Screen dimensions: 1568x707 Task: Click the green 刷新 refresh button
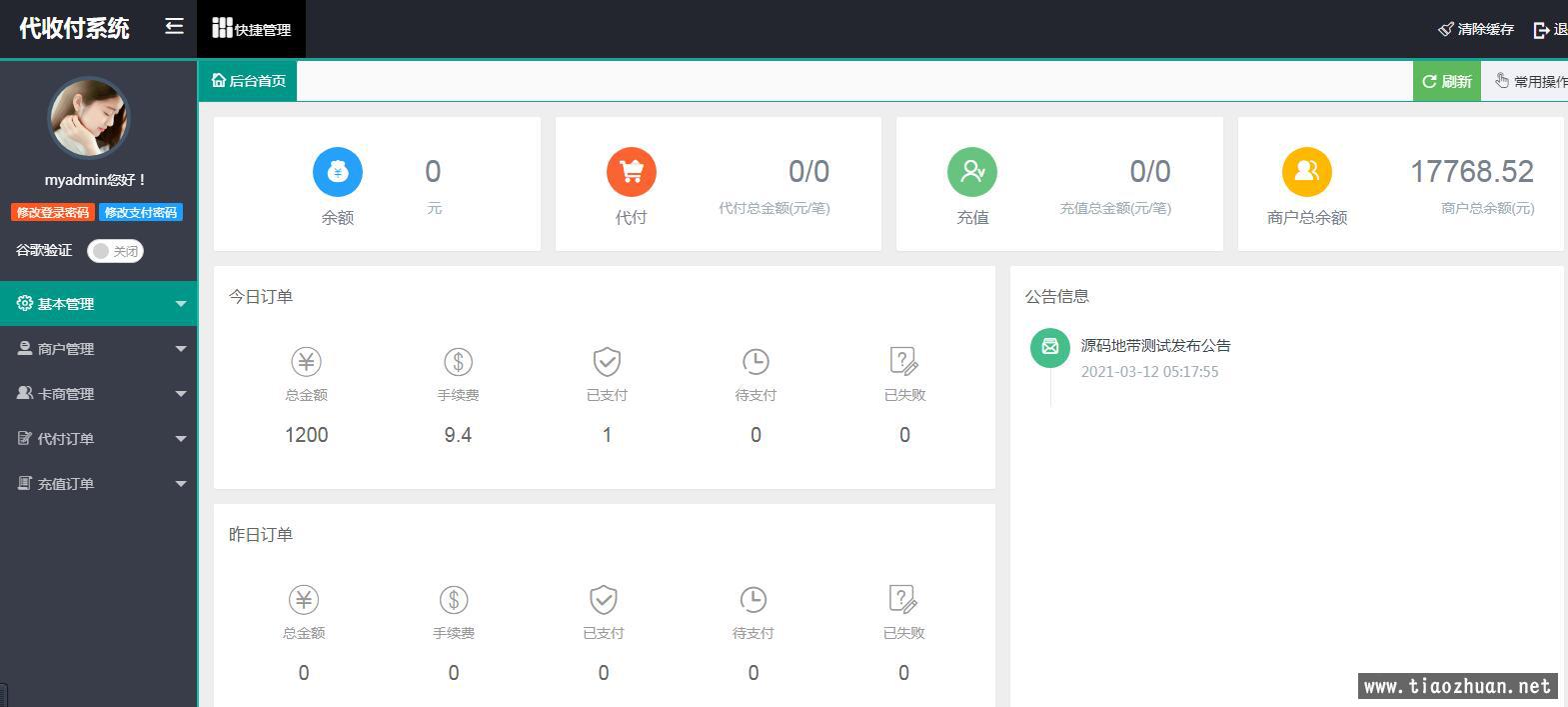tap(1446, 81)
